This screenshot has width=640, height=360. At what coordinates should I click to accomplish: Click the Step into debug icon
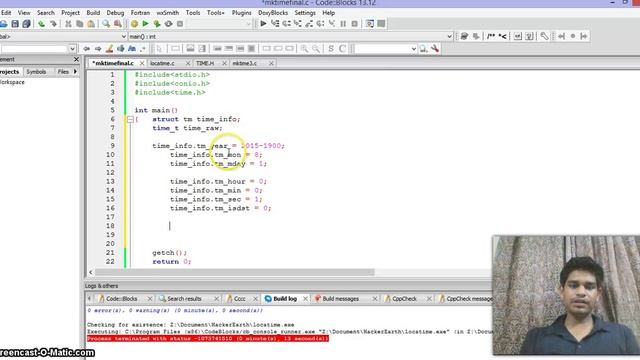[x=298, y=24]
